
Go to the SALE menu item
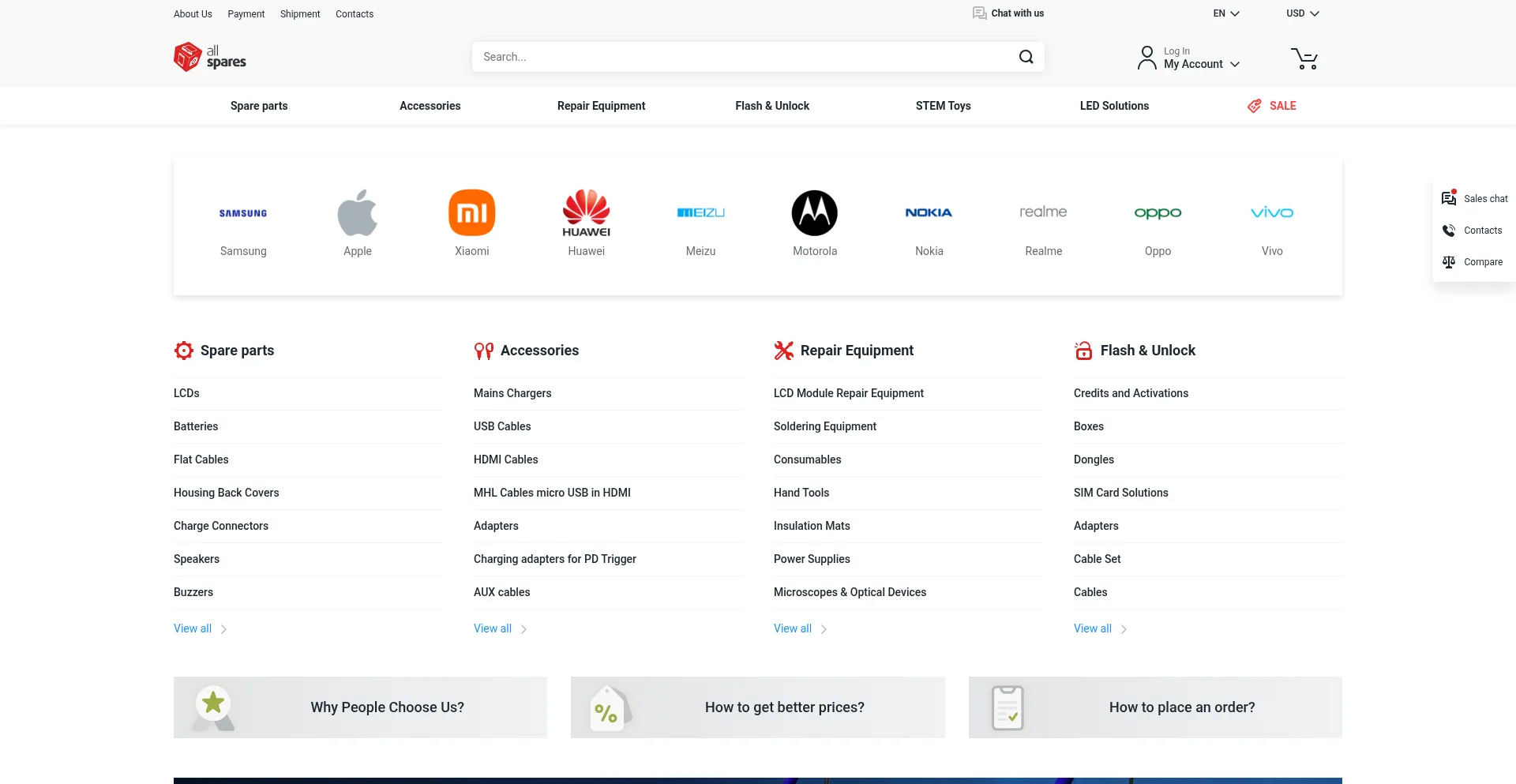[1281, 106]
